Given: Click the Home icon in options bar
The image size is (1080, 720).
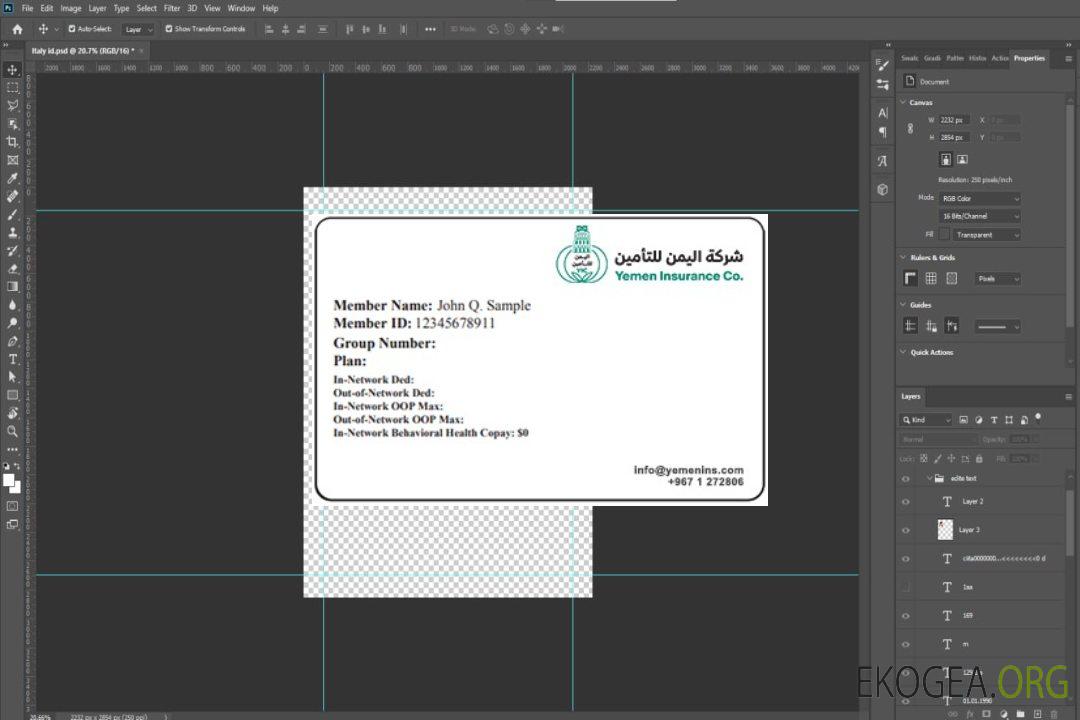Looking at the screenshot, I should click(x=17, y=29).
